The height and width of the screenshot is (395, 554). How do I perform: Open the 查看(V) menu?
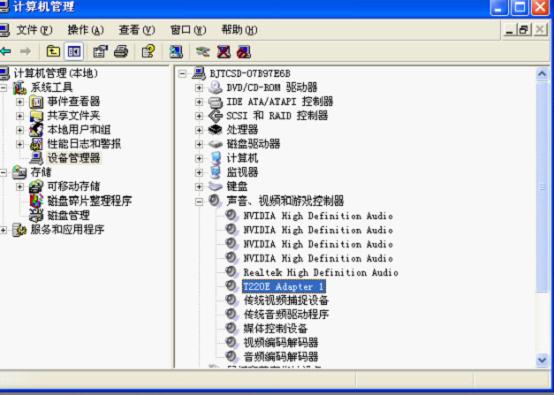coord(137,30)
